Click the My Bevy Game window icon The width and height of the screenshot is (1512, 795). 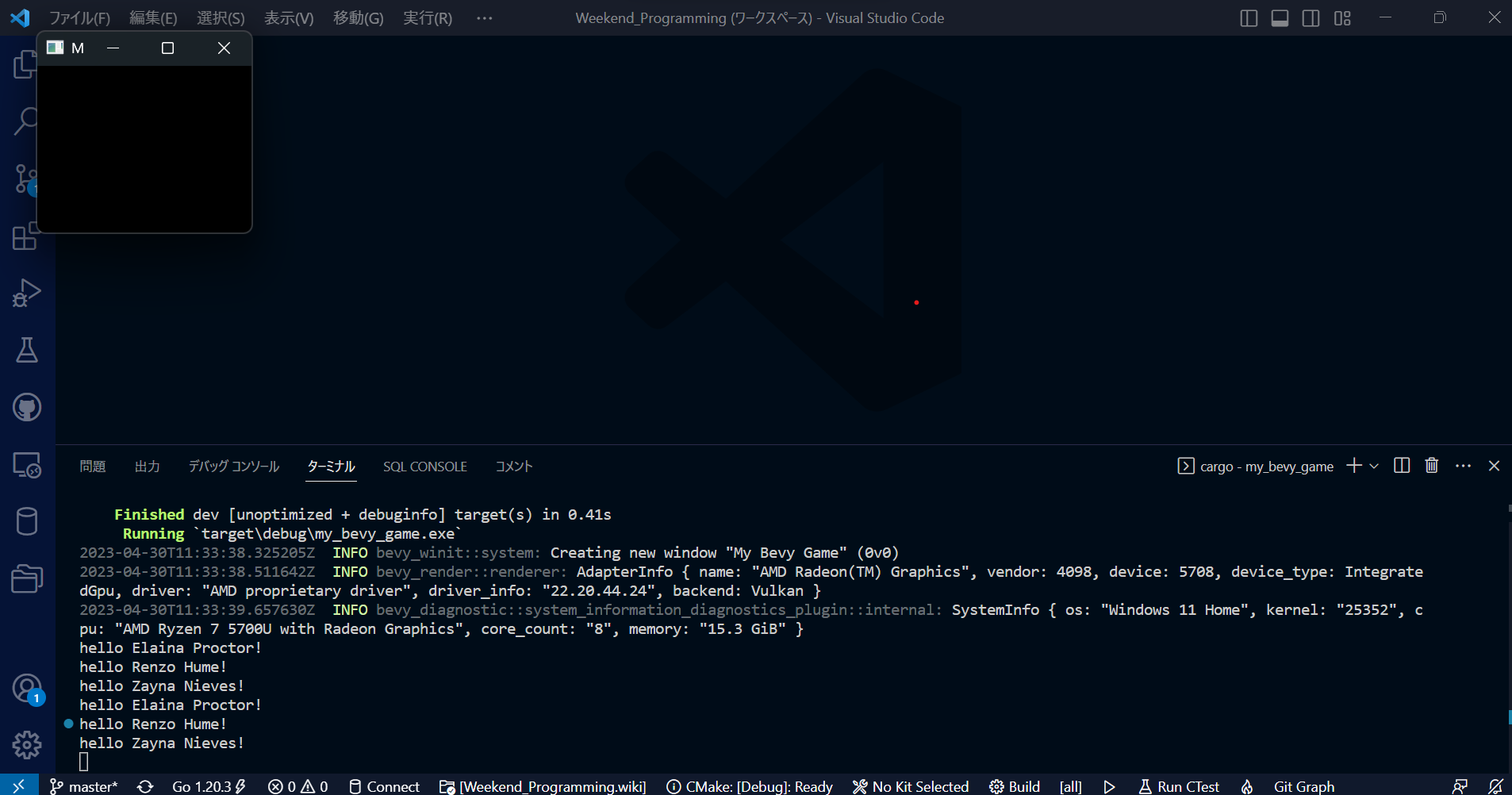point(55,48)
